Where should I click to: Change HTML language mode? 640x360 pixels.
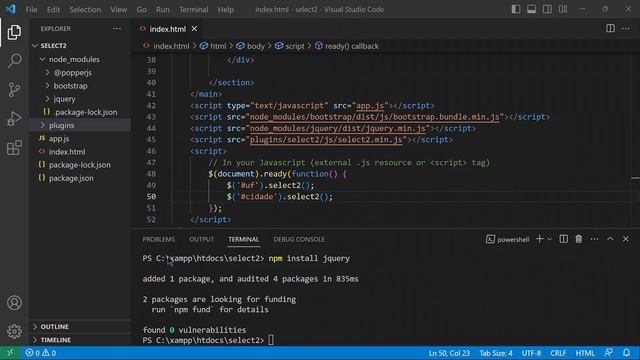(585, 353)
